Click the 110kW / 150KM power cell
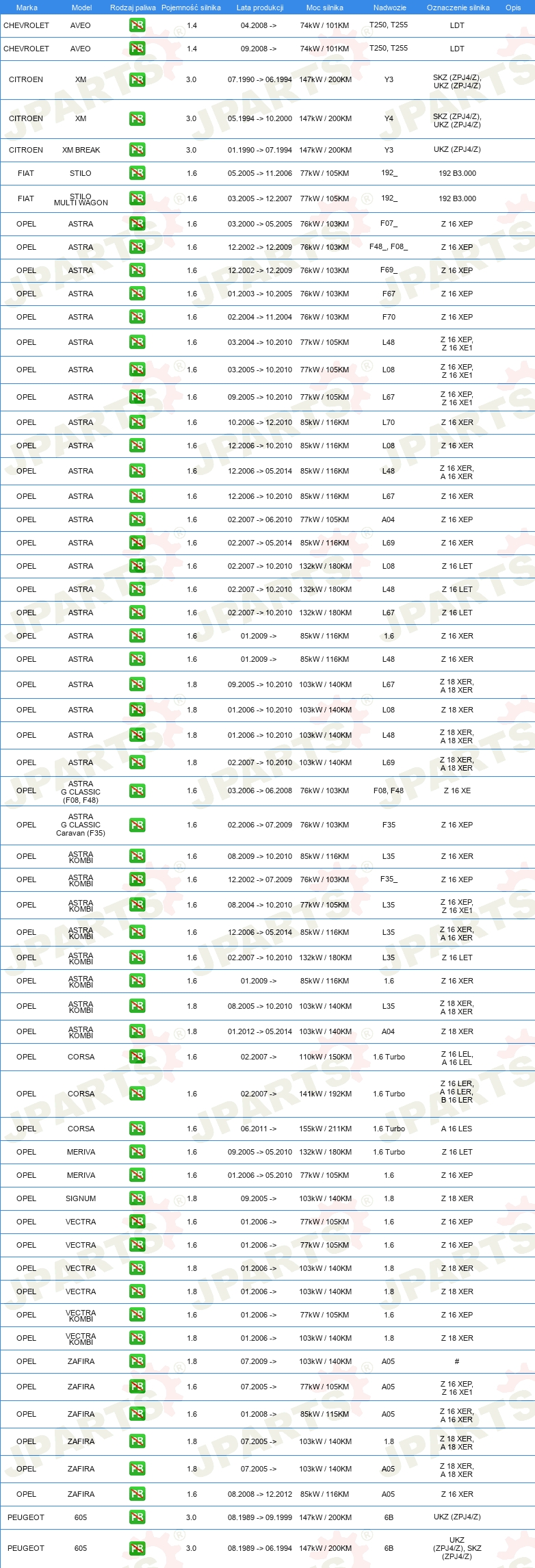Viewport: 535px width, 1568px height. 325,1057
